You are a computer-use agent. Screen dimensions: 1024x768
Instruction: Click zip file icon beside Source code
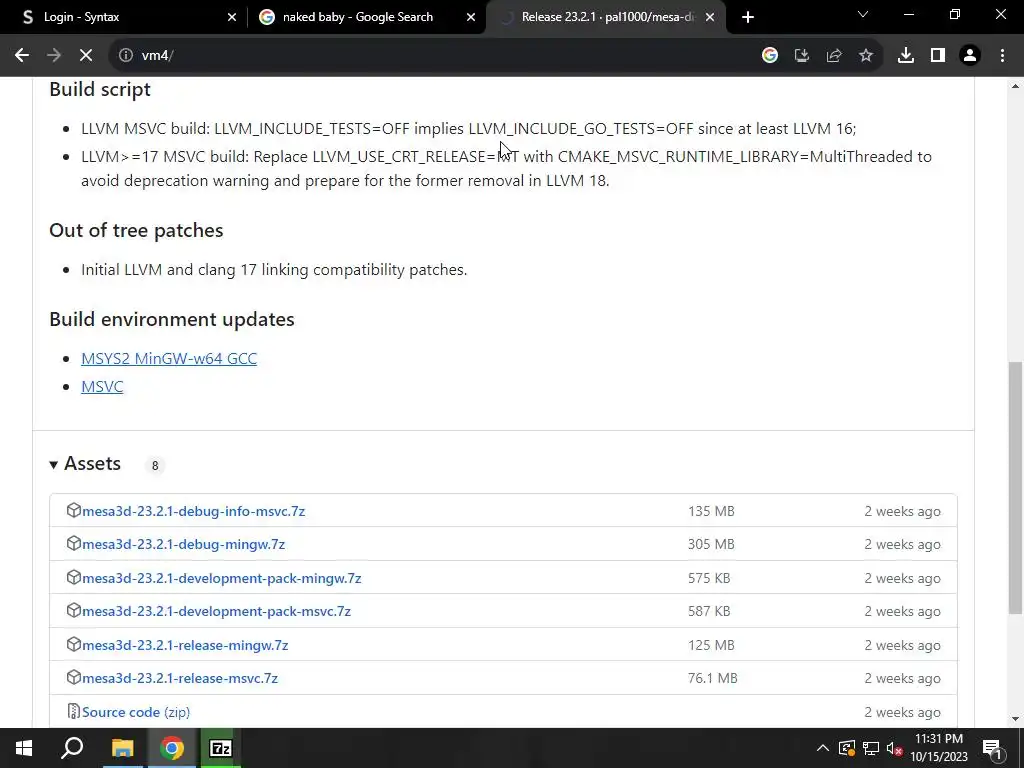(x=74, y=712)
